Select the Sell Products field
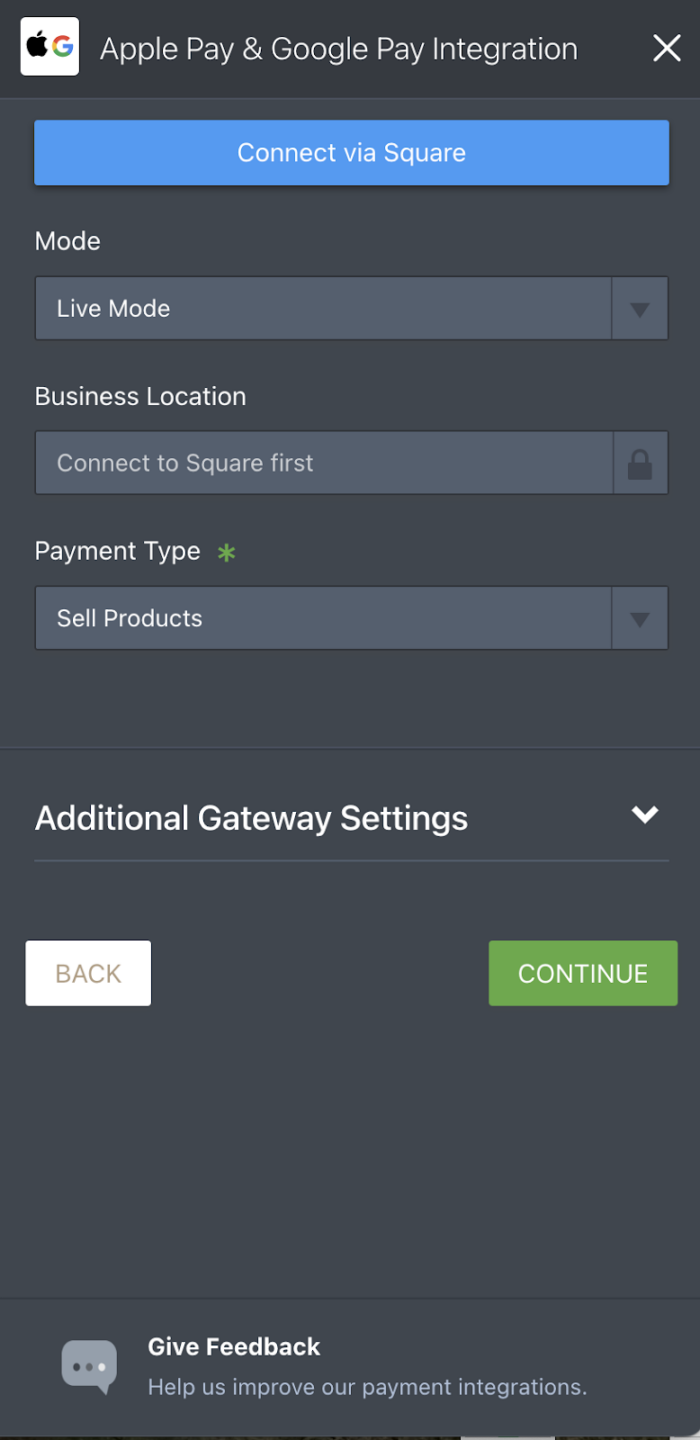 (320, 617)
